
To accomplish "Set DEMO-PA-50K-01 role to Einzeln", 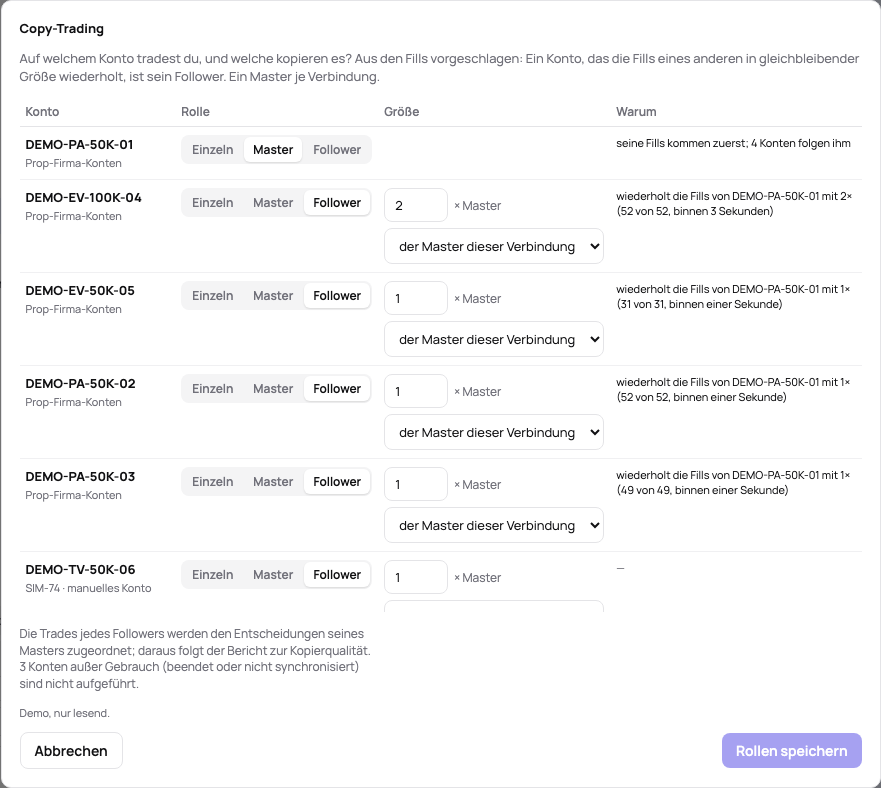I will click(x=212, y=150).
